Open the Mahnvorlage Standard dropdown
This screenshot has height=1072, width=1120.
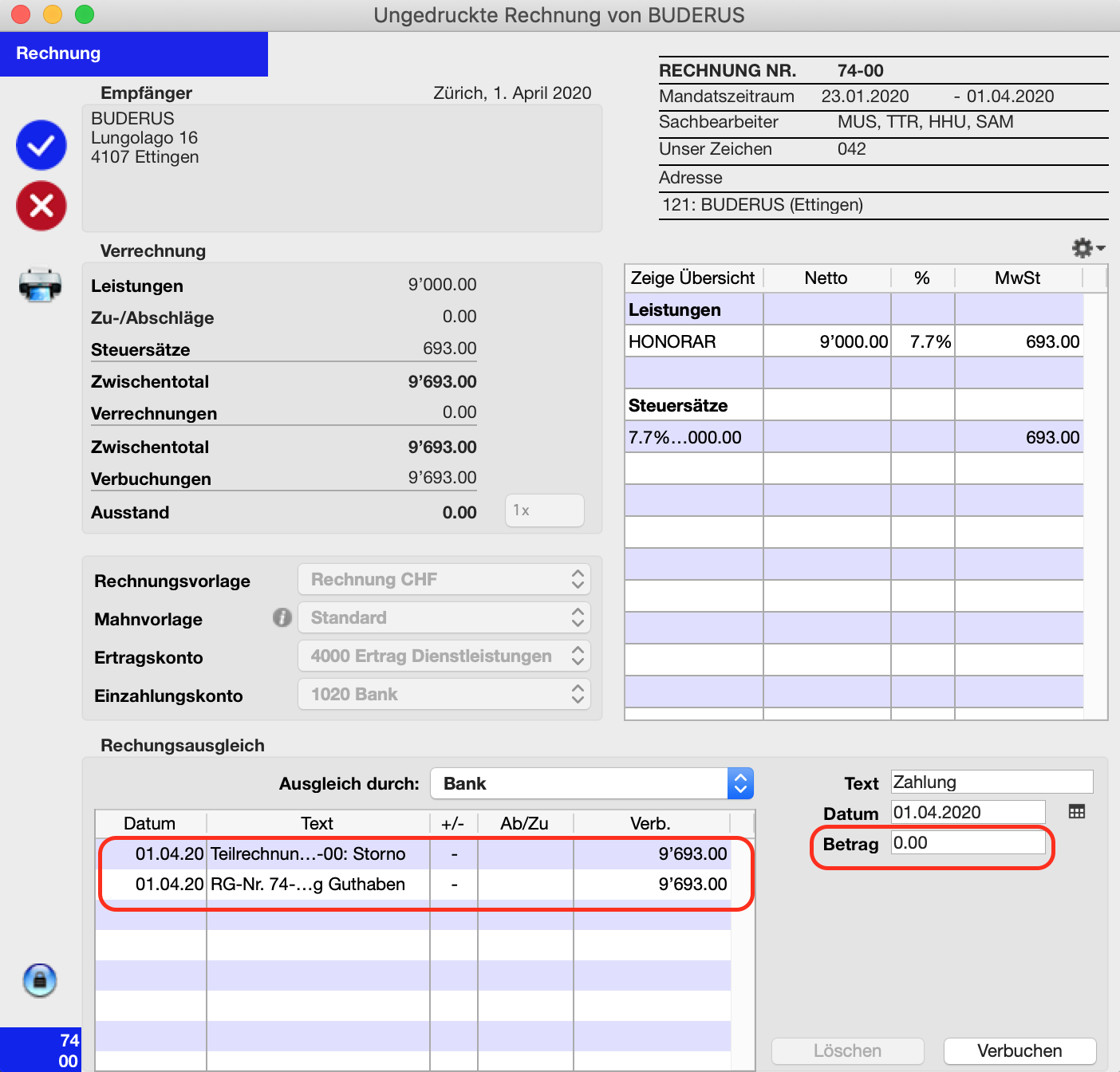coord(444,617)
